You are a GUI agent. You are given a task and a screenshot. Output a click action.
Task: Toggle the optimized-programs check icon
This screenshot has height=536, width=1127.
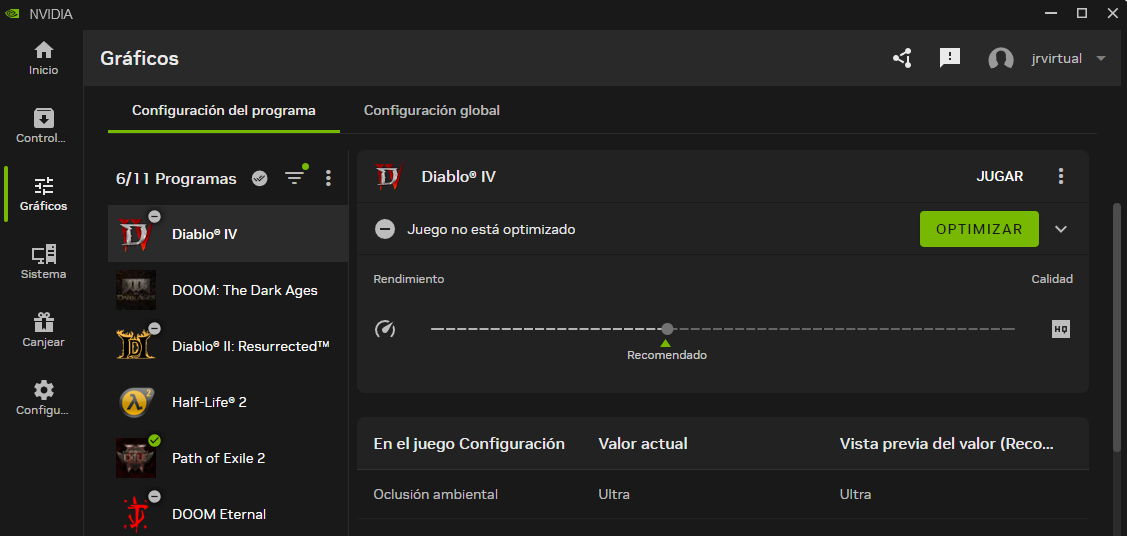point(260,178)
